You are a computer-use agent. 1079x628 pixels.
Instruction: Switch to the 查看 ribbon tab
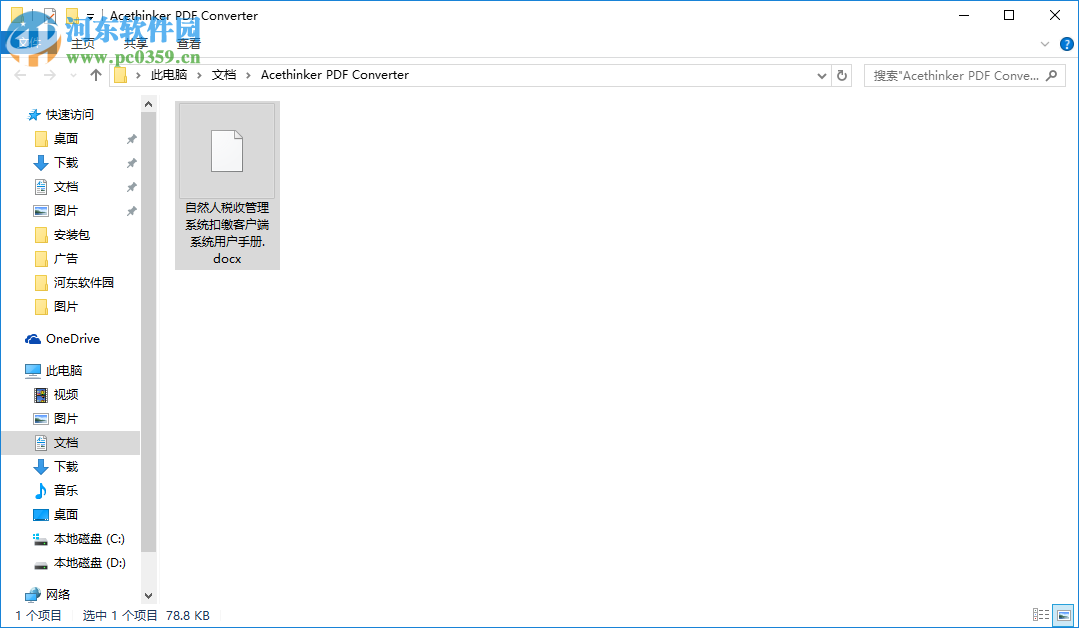pyautogui.click(x=188, y=43)
